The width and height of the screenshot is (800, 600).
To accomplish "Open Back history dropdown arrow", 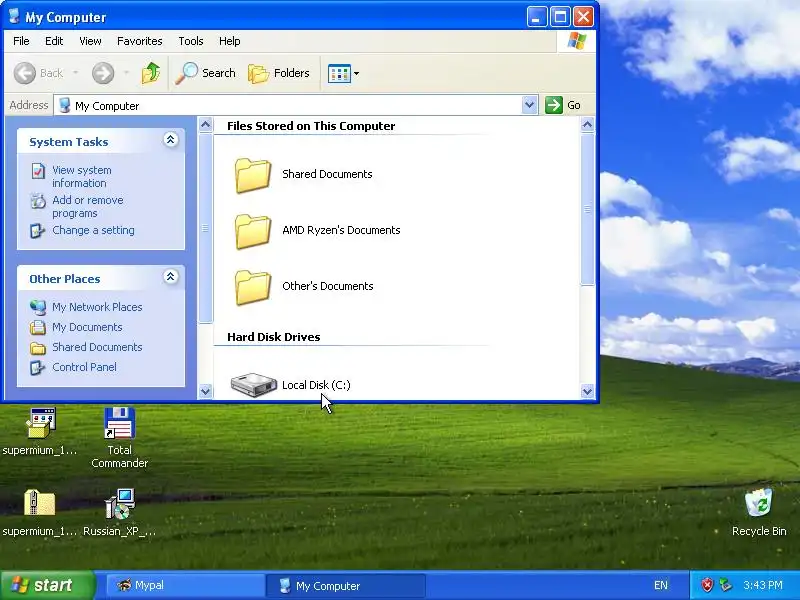I will tap(76, 73).
